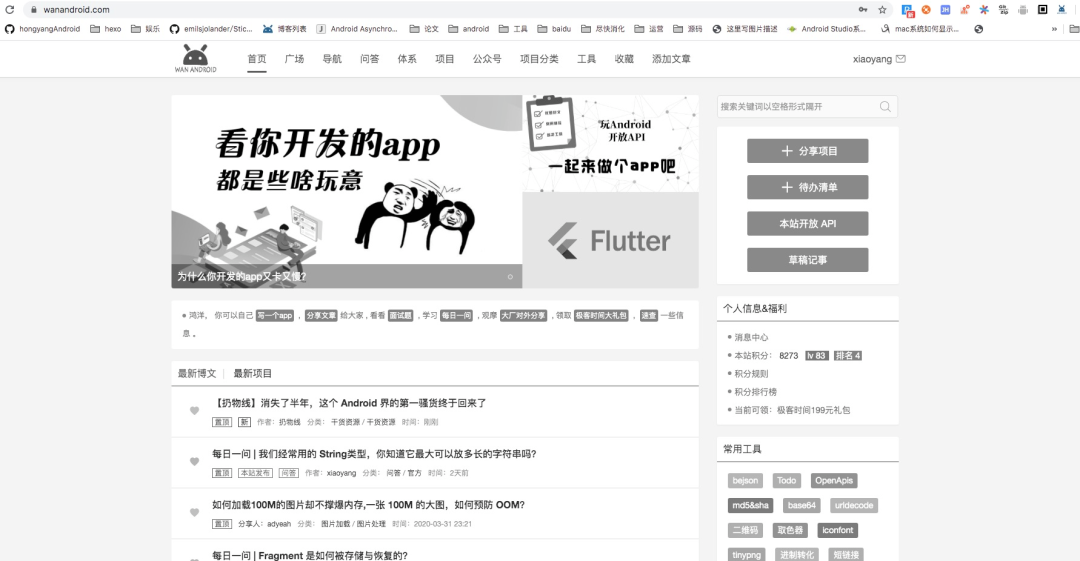
Task: Open the 体系 nav item
Action: coord(407,59)
